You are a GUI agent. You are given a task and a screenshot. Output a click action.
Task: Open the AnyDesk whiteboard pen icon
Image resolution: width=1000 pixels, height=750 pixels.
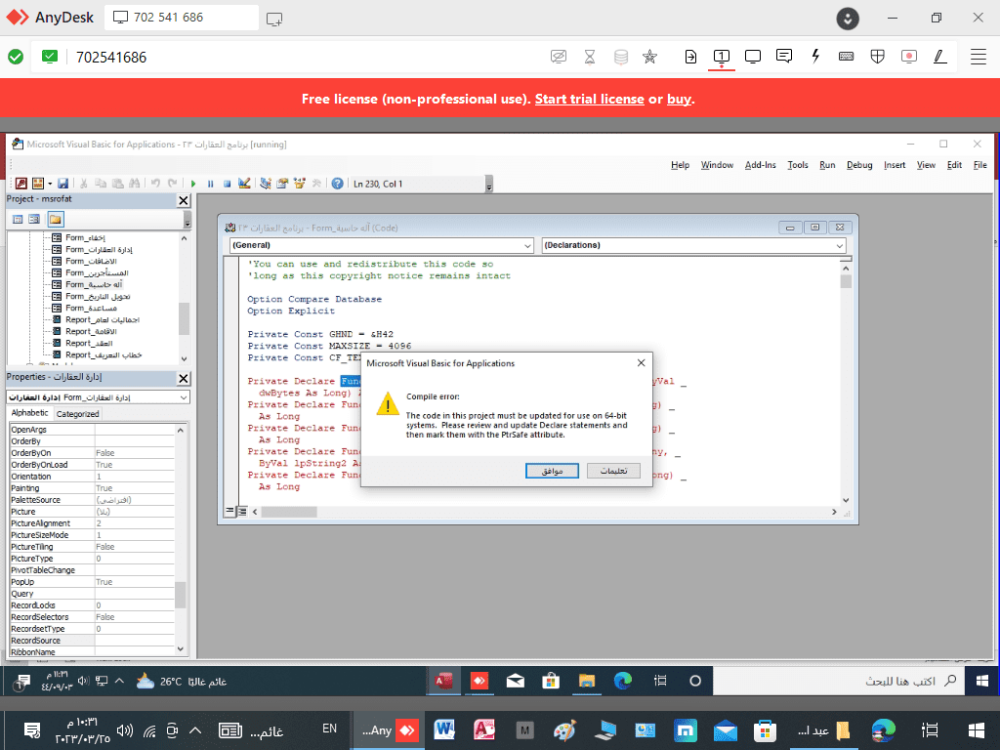940,57
